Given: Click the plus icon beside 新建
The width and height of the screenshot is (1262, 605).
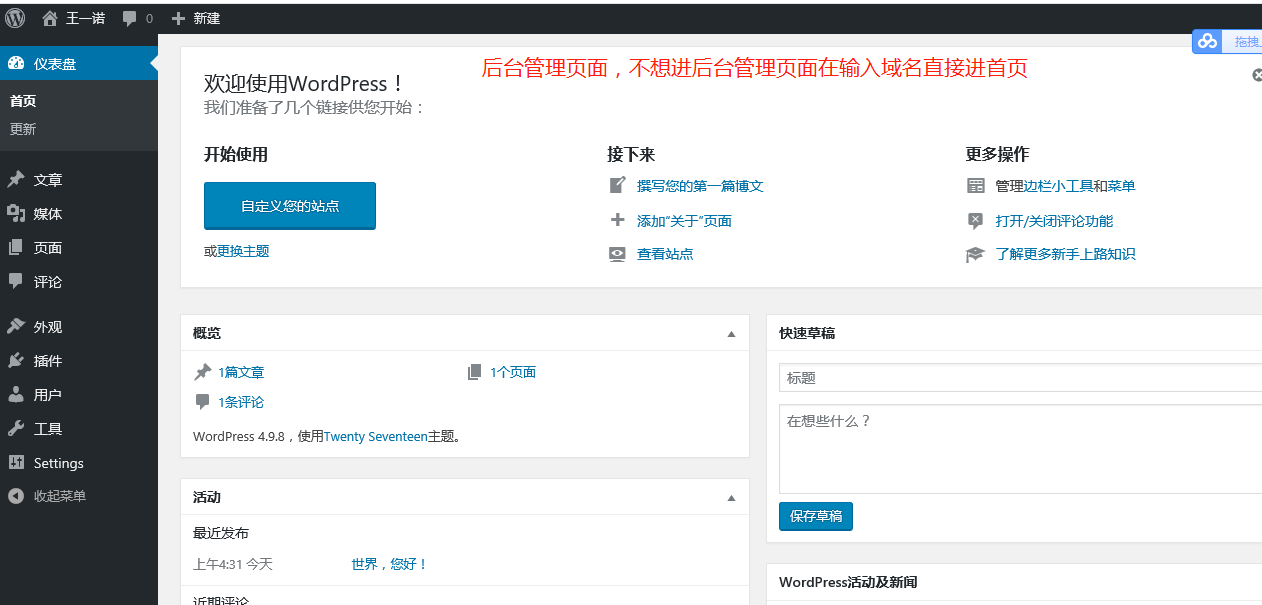Looking at the screenshot, I should pyautogui.click(x=178, y=18).
